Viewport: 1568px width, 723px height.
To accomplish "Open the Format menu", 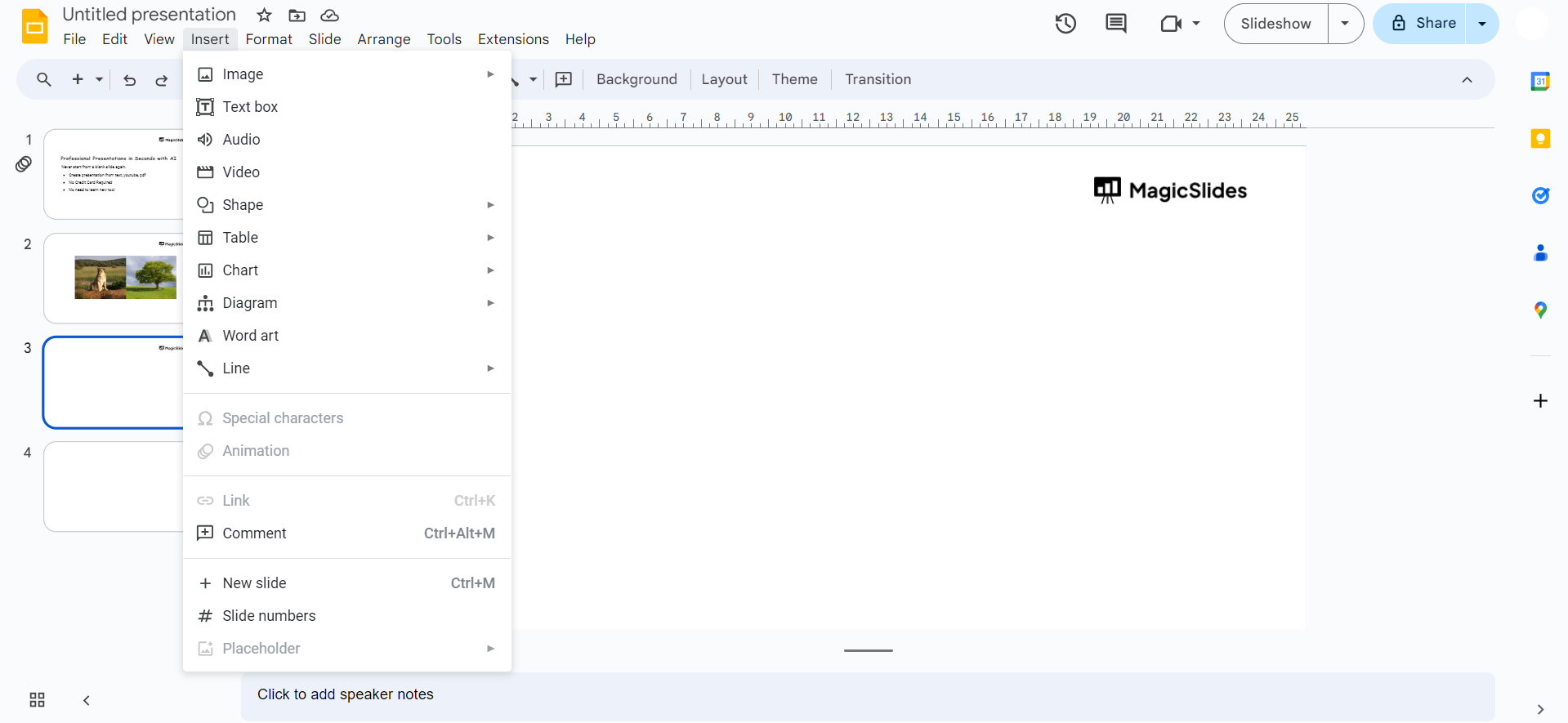I will (269, 39).
